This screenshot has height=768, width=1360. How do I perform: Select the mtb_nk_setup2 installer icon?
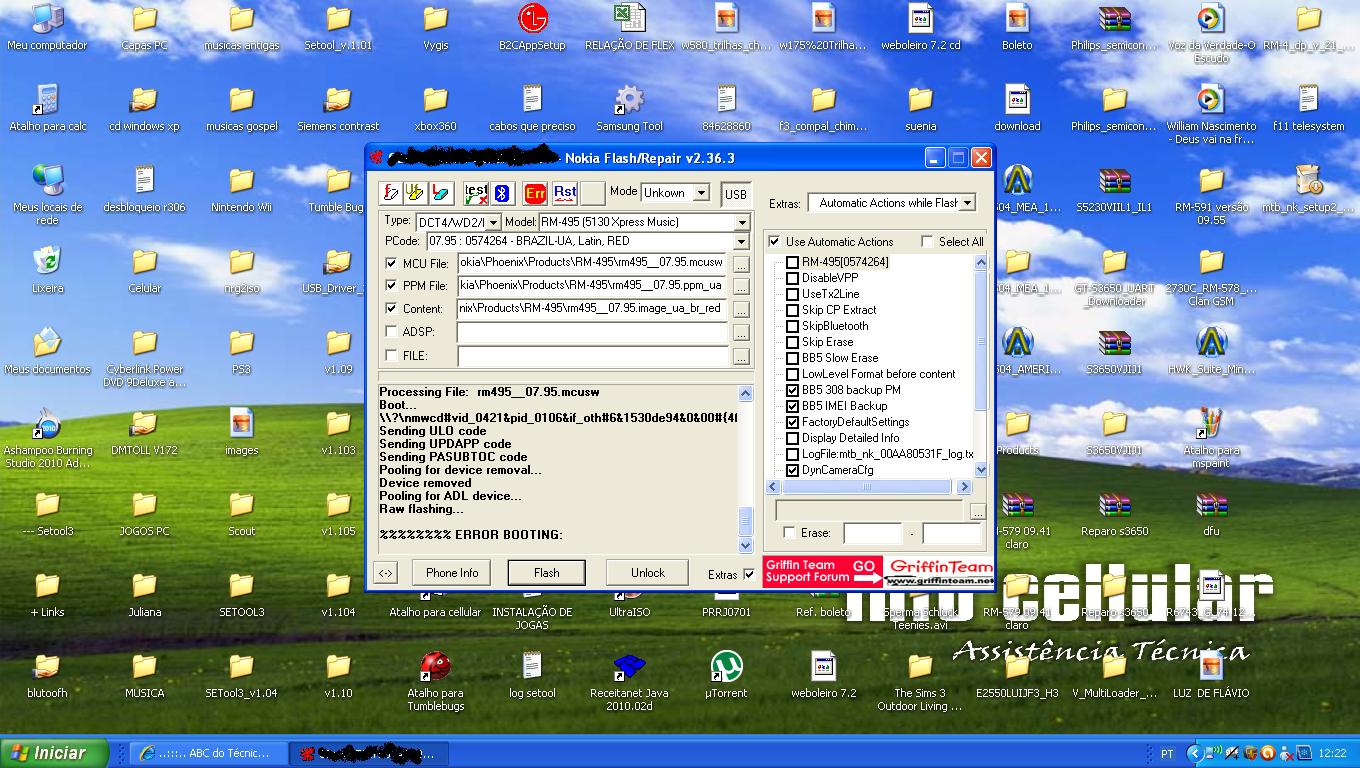[1308, 190]
